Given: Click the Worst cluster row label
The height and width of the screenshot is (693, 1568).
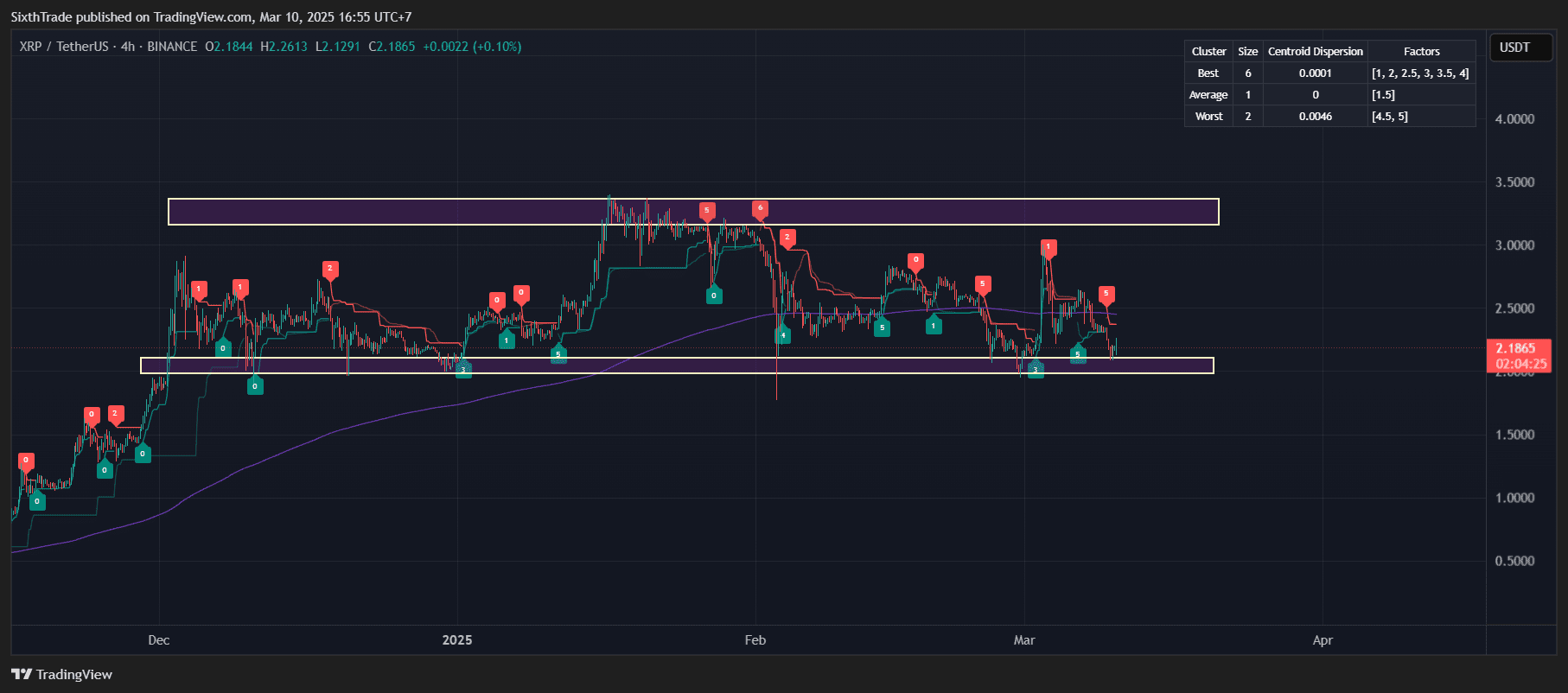Looking at the screenshot, I should (x=1208, y=117).
